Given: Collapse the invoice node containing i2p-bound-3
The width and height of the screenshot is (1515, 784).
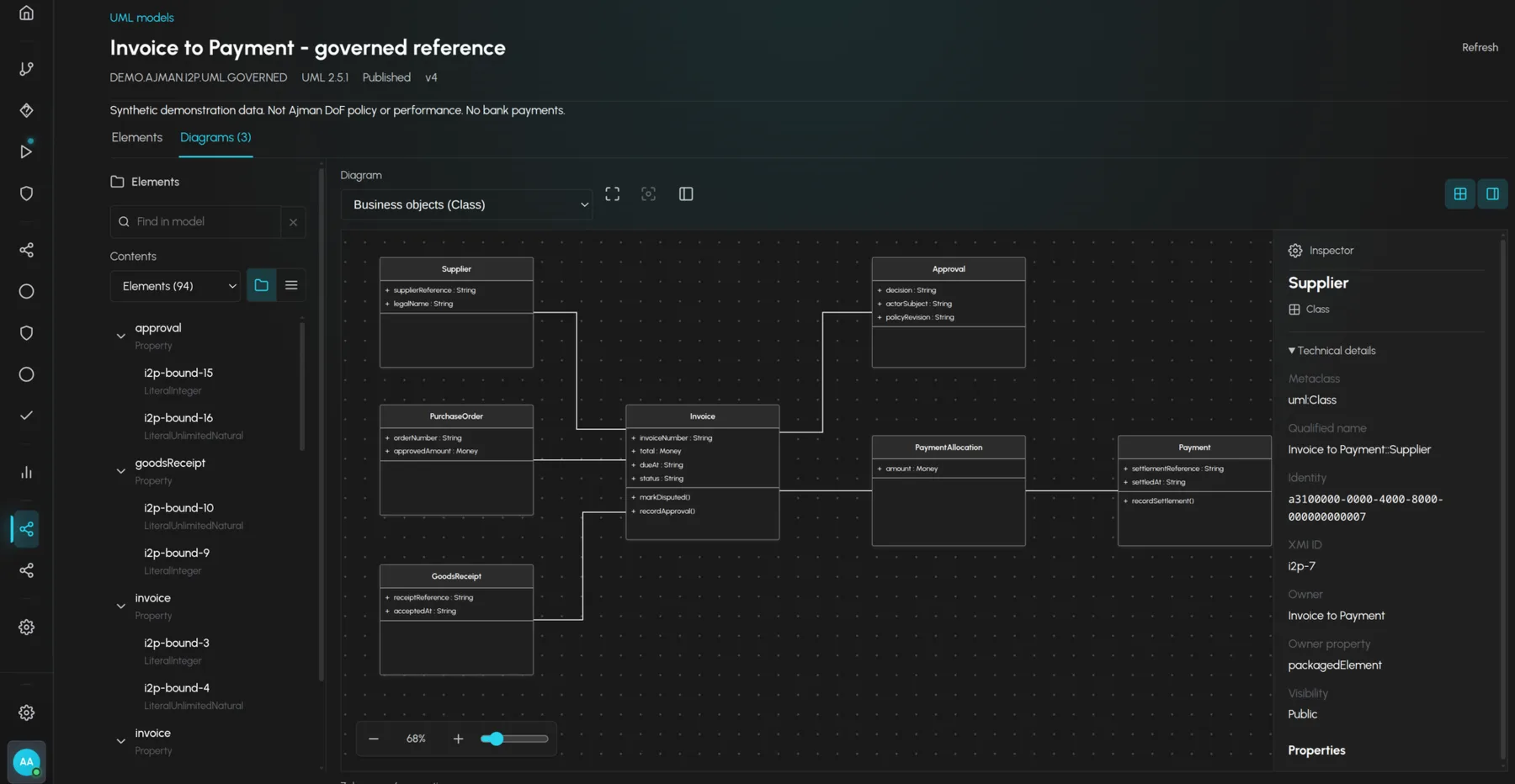Looking at the screenshot, I should pos(120,607).
